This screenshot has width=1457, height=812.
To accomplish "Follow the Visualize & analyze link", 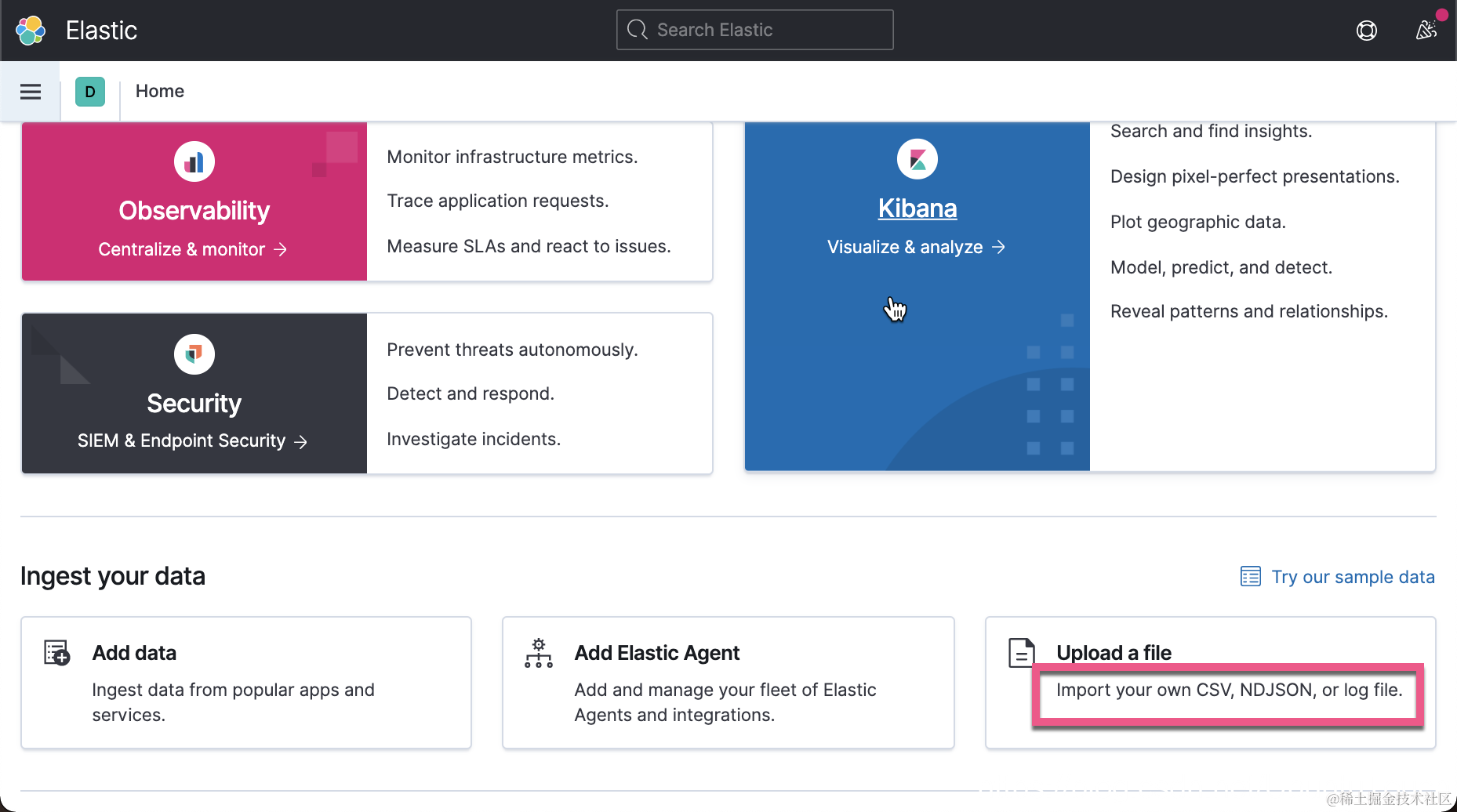I will pyautogui.click(x=916, y=247).
